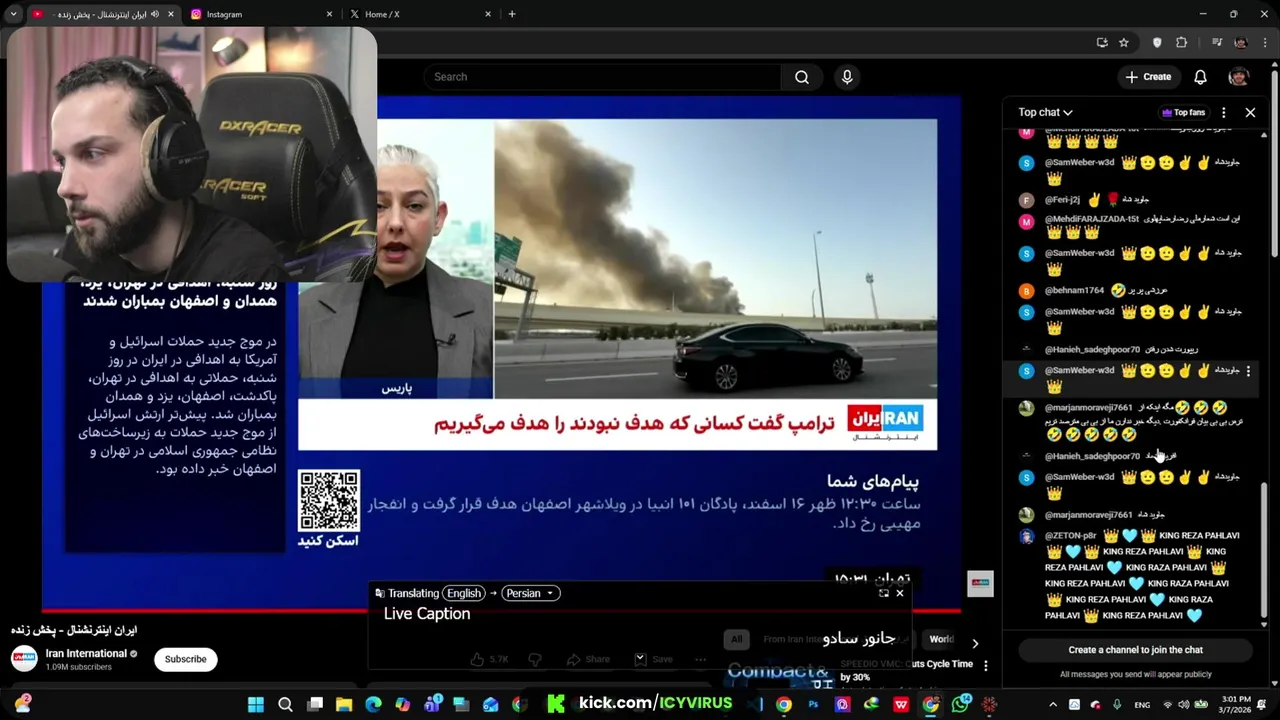Focus the YouTube search field
The image size is (1280, 720).
(x=602, y=77)
